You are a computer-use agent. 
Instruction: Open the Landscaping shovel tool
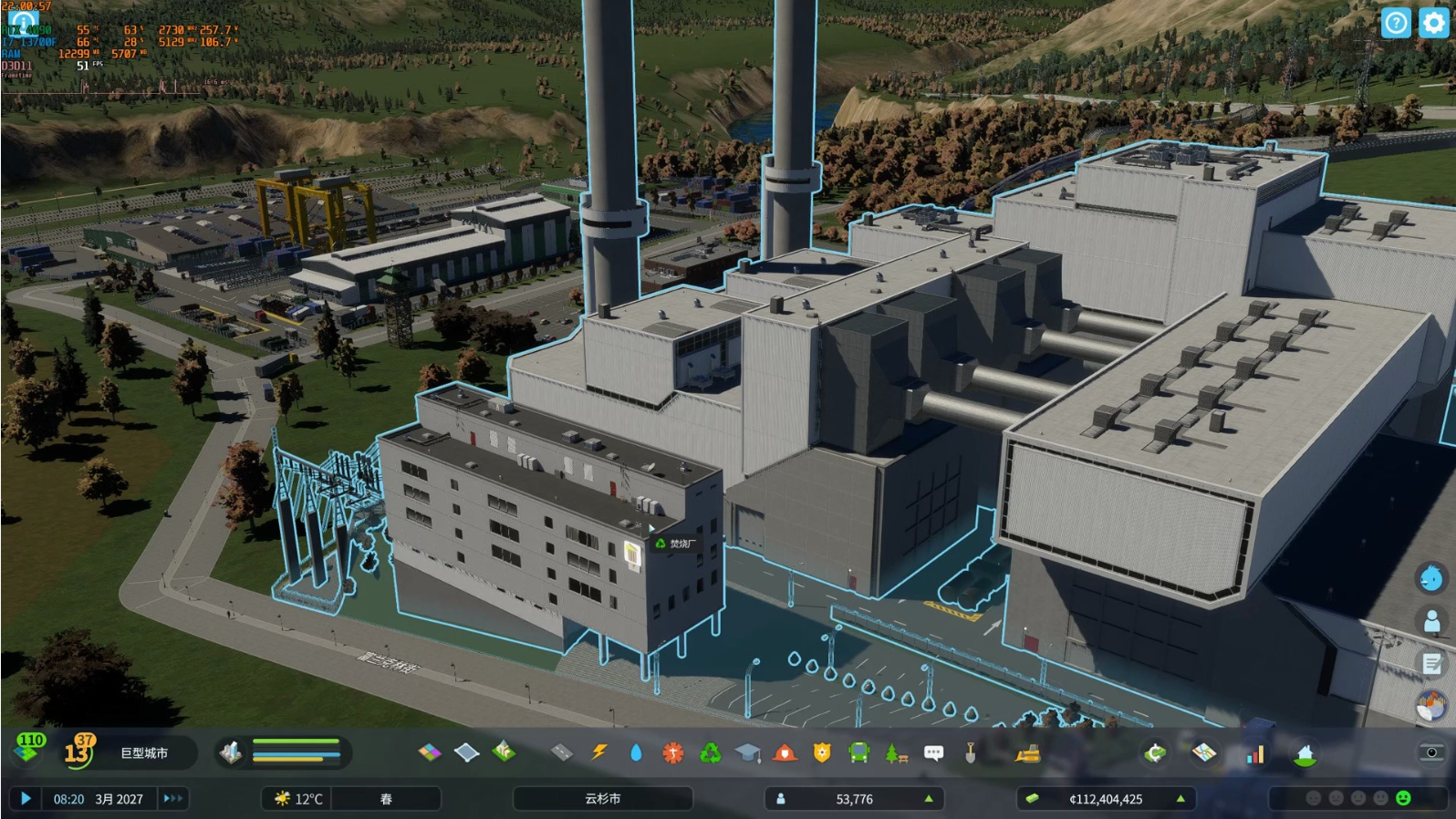pos(971,752)
